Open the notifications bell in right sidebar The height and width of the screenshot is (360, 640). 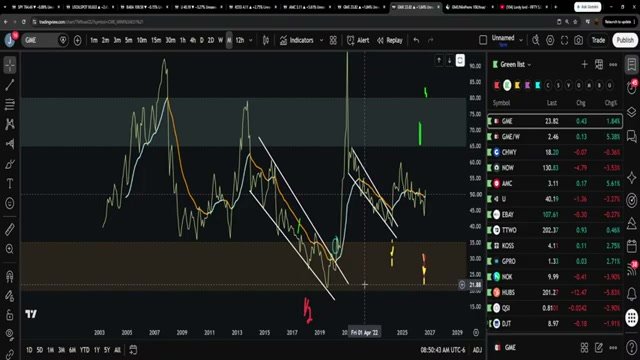[x=631, y=293]
